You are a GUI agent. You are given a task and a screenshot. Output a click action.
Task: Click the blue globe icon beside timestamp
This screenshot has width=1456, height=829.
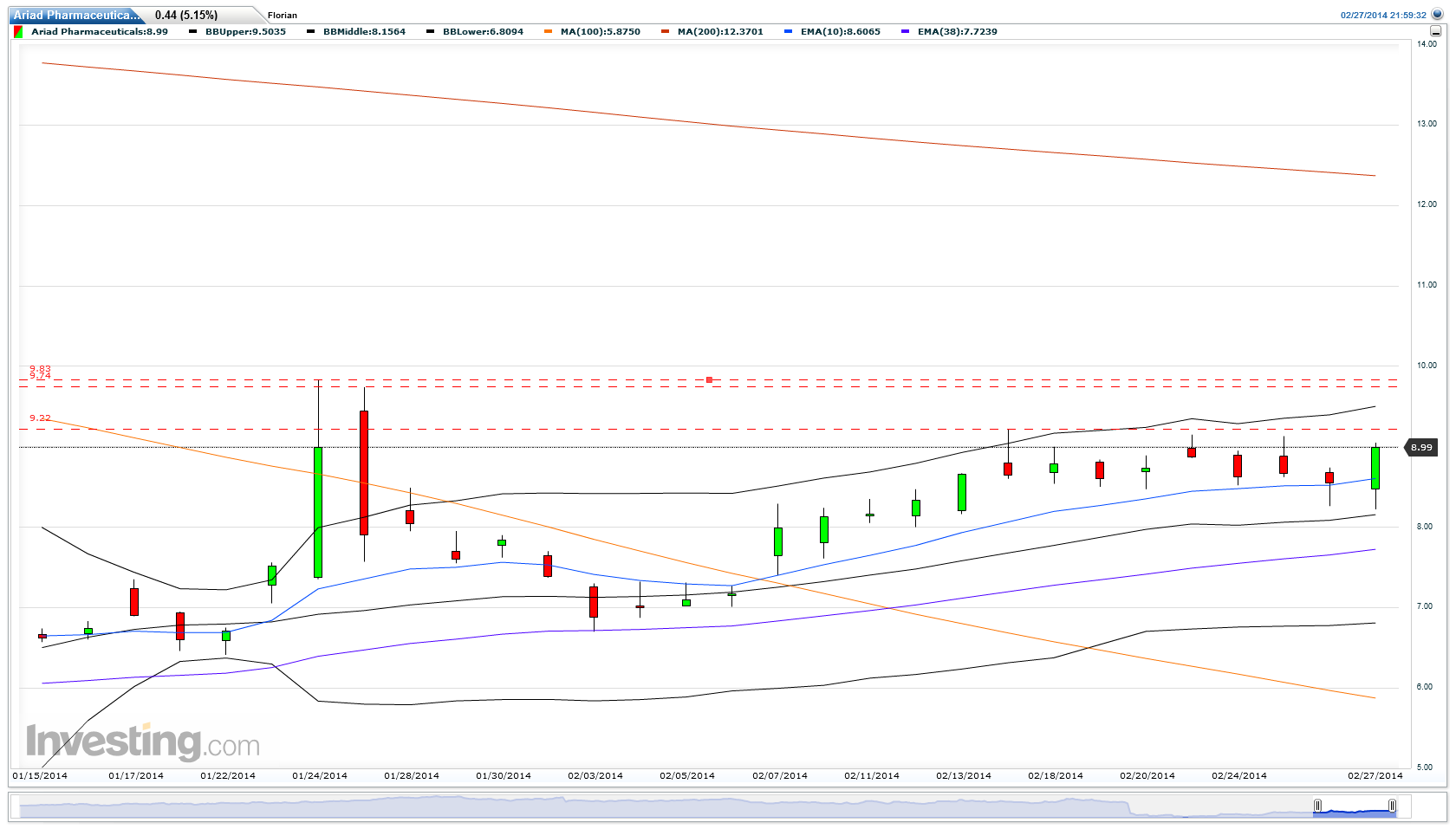[1438, 15]
